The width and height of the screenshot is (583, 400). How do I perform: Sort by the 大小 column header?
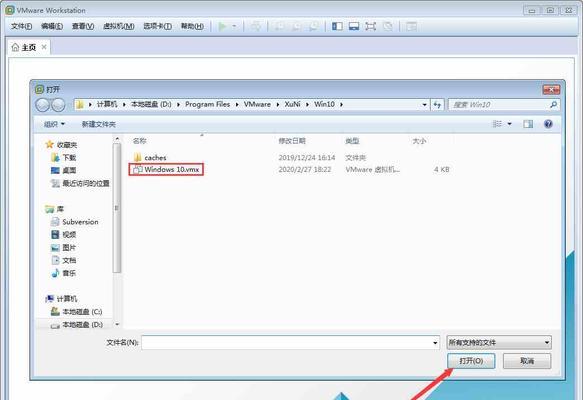(x=419, y=141)
